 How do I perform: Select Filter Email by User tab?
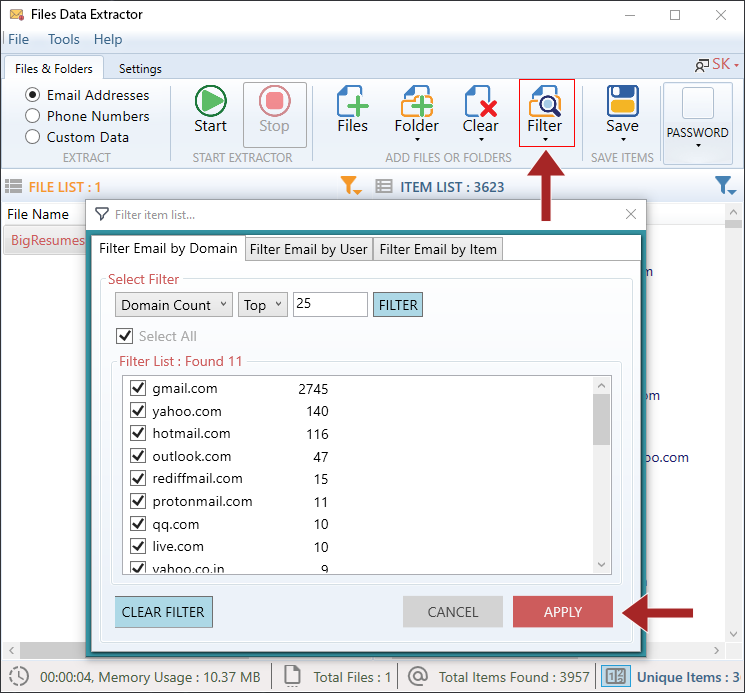pos(309,249)
